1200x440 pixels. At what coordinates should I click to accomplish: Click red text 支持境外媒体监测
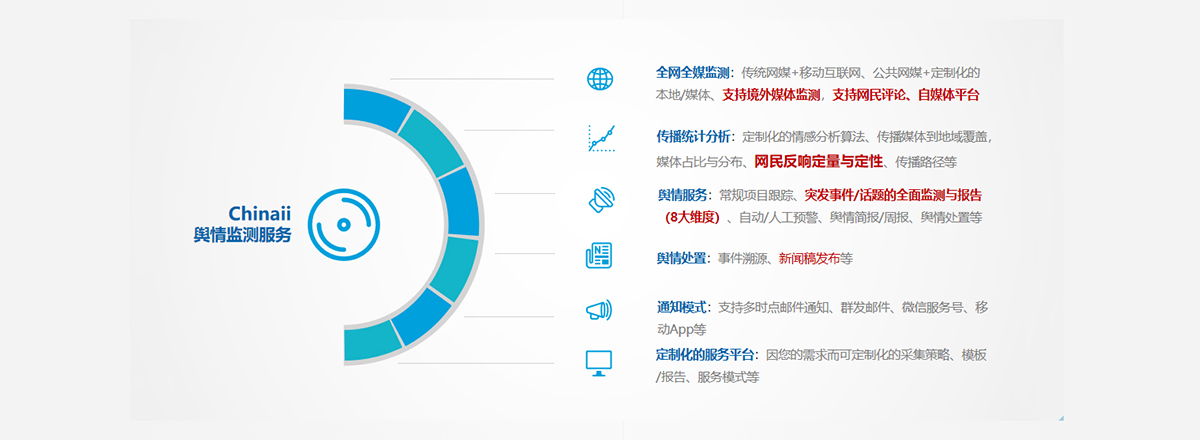point(771,95)
